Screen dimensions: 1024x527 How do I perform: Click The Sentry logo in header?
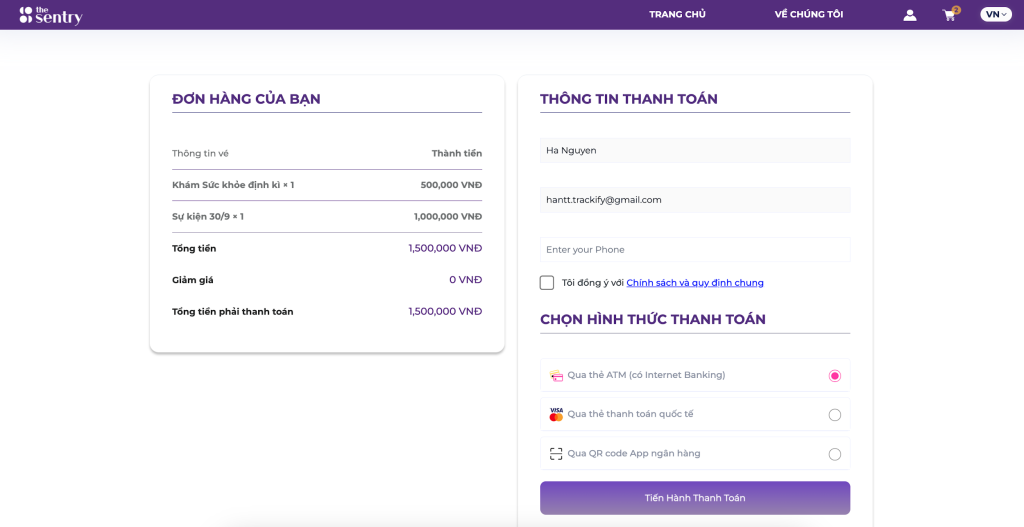51,15
